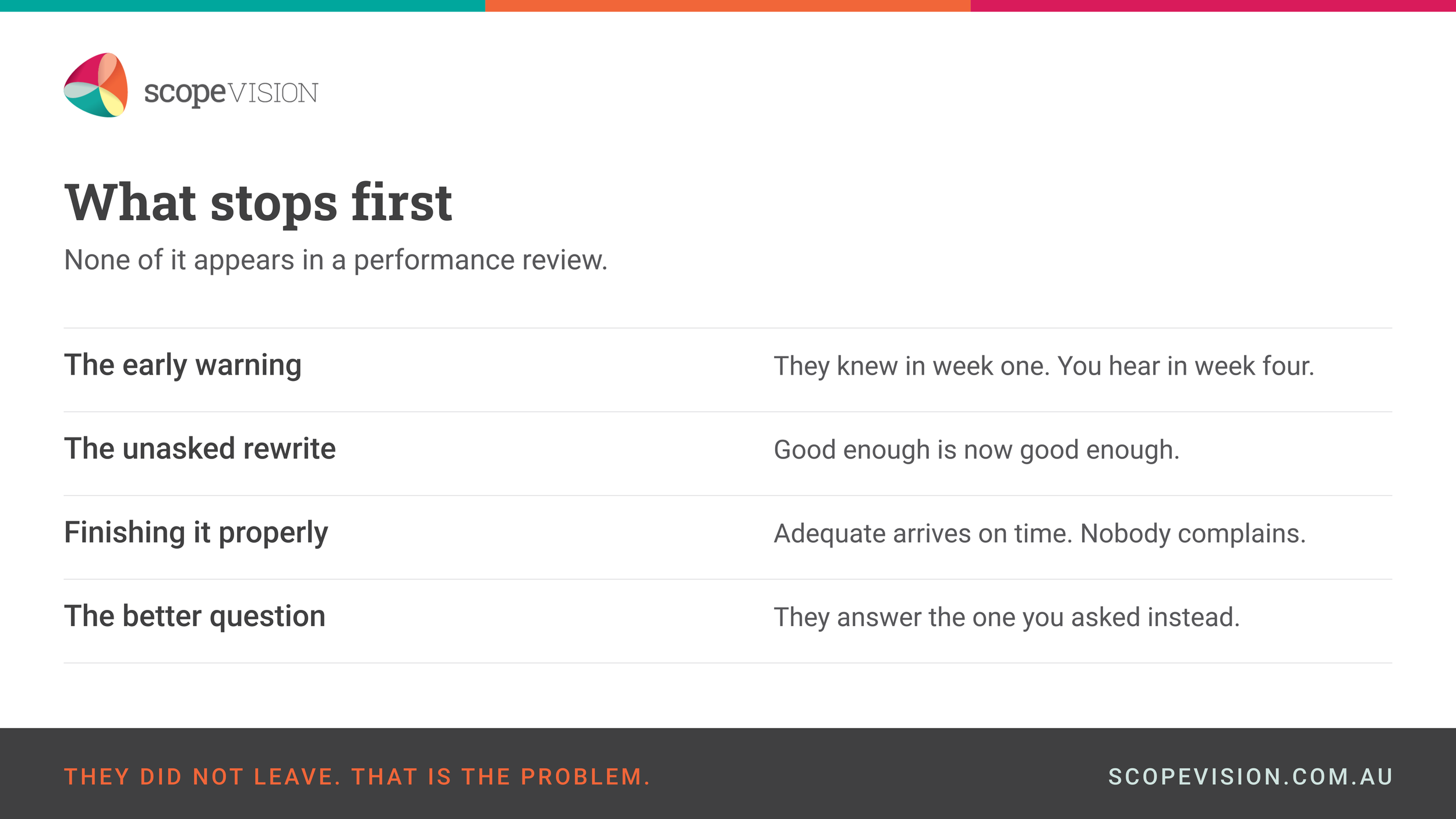Click 'Good enough is now good enough' text
The height and width of the screenshot is (819, 1456).
coord(976,450)
